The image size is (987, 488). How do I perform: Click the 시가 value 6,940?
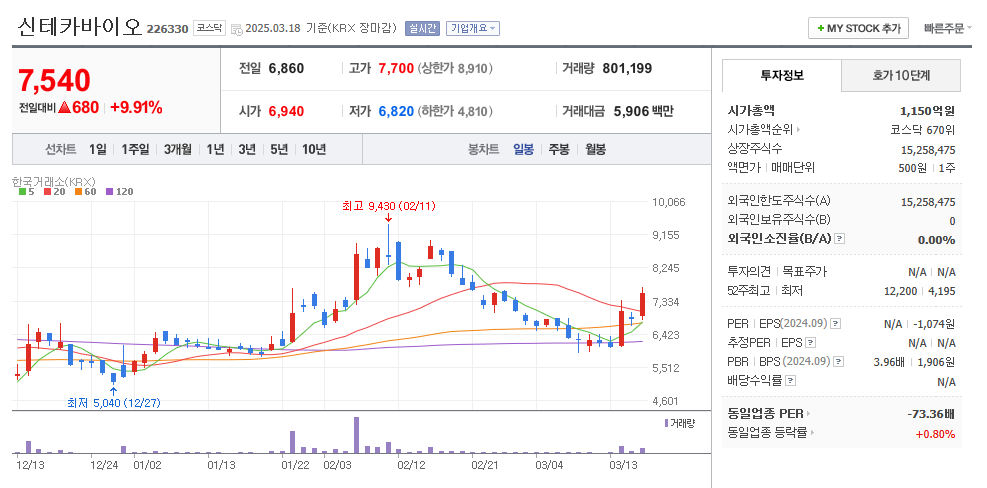286,111
